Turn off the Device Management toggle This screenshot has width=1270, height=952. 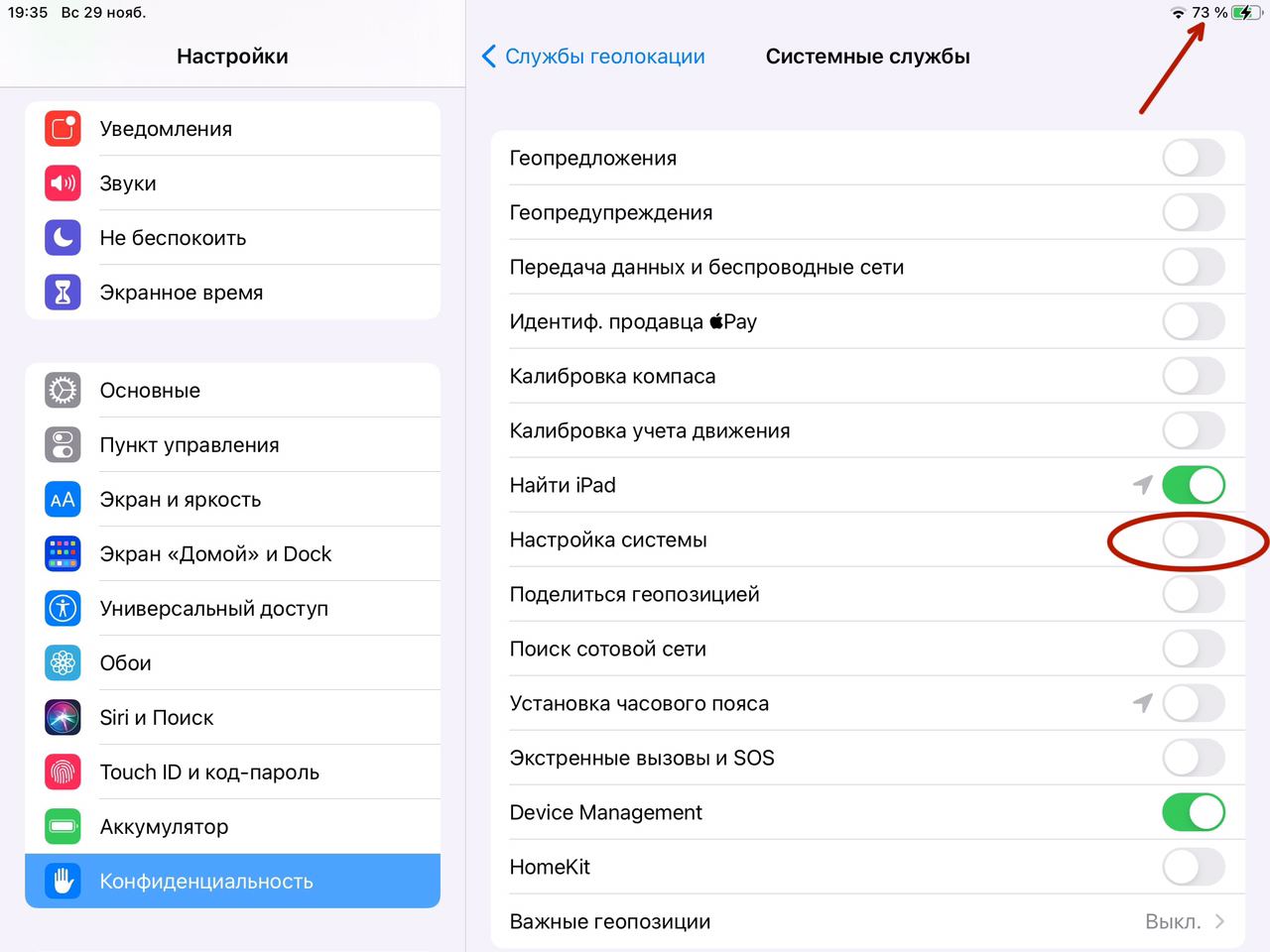point(1193,812)
